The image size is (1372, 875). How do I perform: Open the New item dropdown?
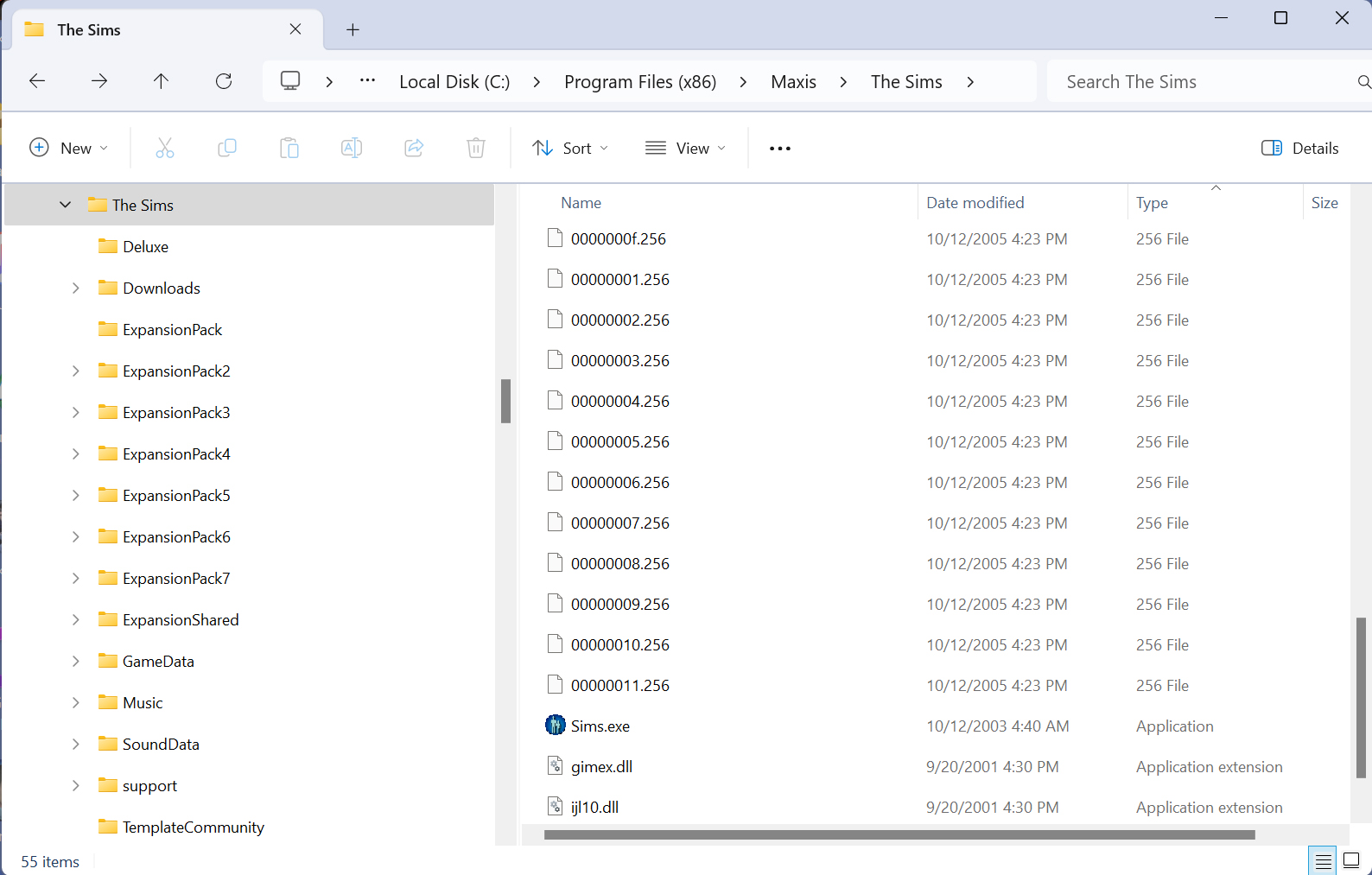click(x=68, y=148)
